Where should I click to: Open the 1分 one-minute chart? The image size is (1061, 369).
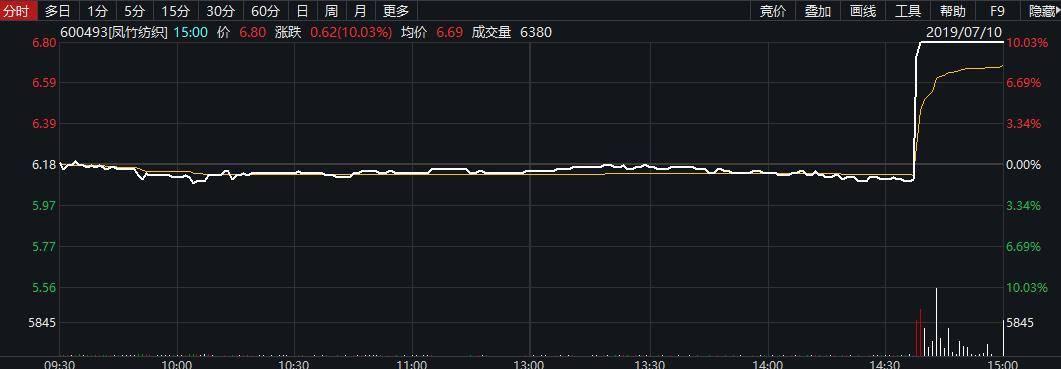coord(97,10)
